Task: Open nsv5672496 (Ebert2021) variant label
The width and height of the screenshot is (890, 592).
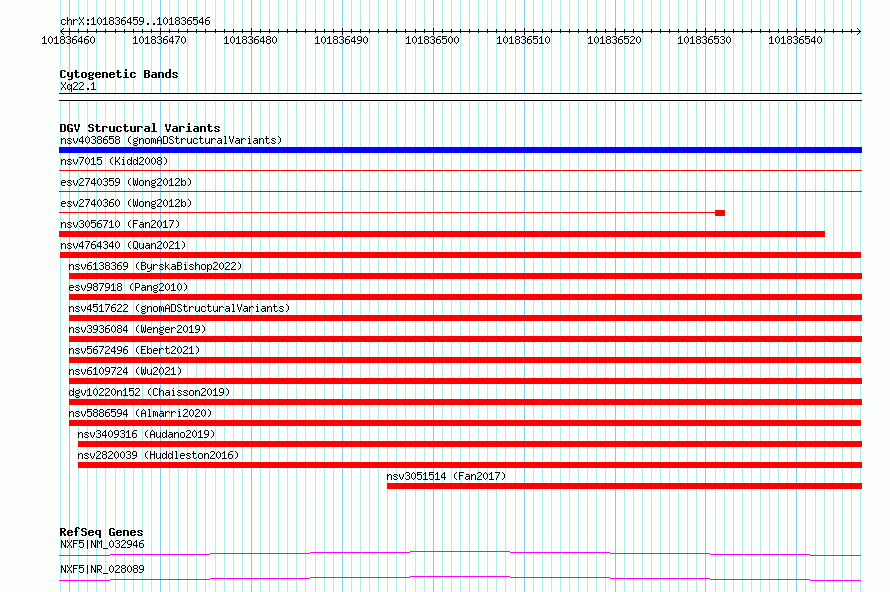Action: click(134, 350)
